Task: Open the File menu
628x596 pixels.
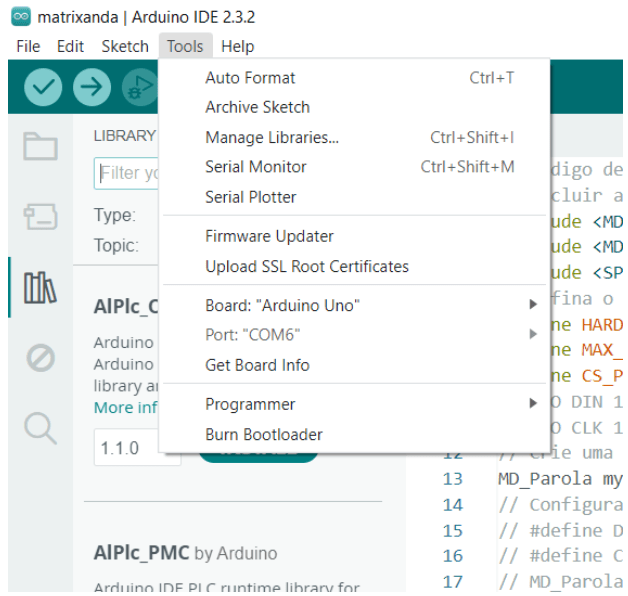Action: (x=28, y=46)
